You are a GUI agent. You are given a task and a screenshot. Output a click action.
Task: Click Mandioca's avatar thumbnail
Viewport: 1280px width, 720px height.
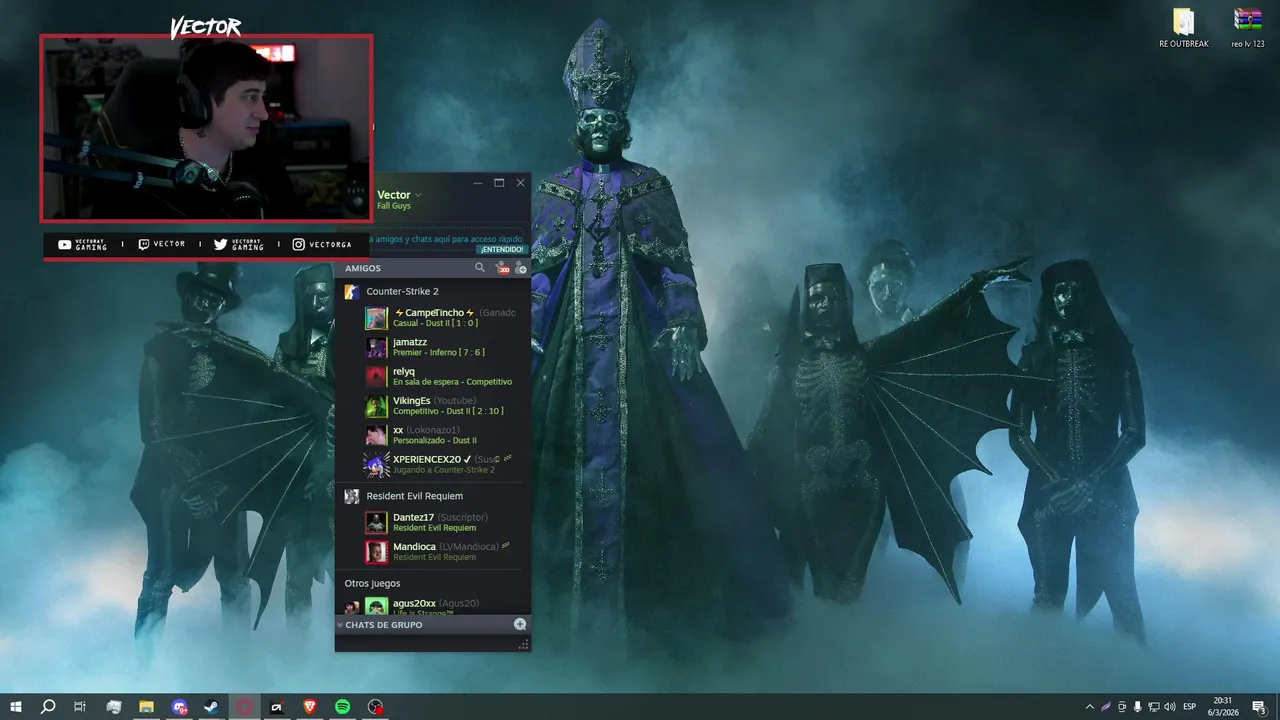pos(376,552)
